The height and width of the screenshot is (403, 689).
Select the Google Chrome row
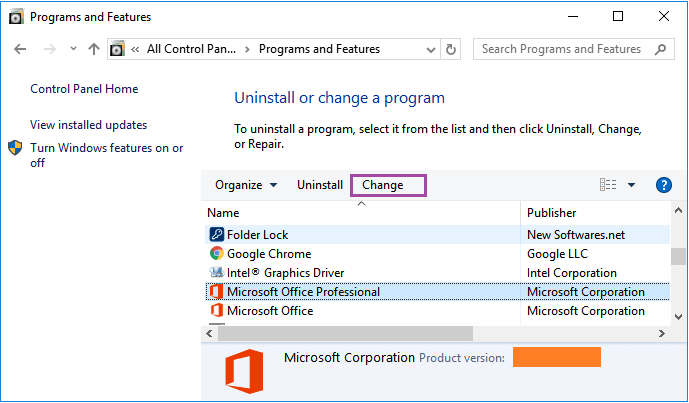pyautogui.click(x=437, y=254)
